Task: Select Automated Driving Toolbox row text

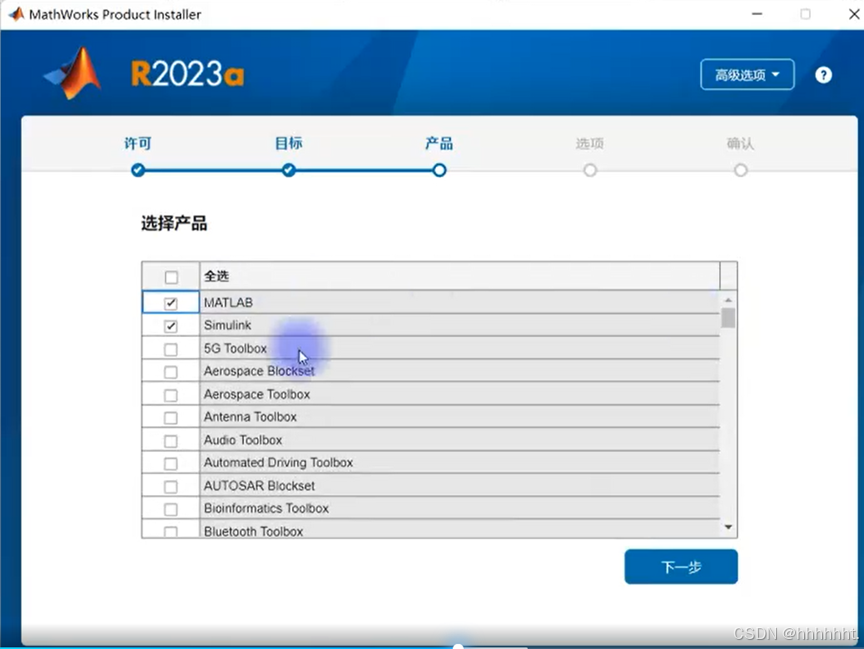Action: (278, 463)
